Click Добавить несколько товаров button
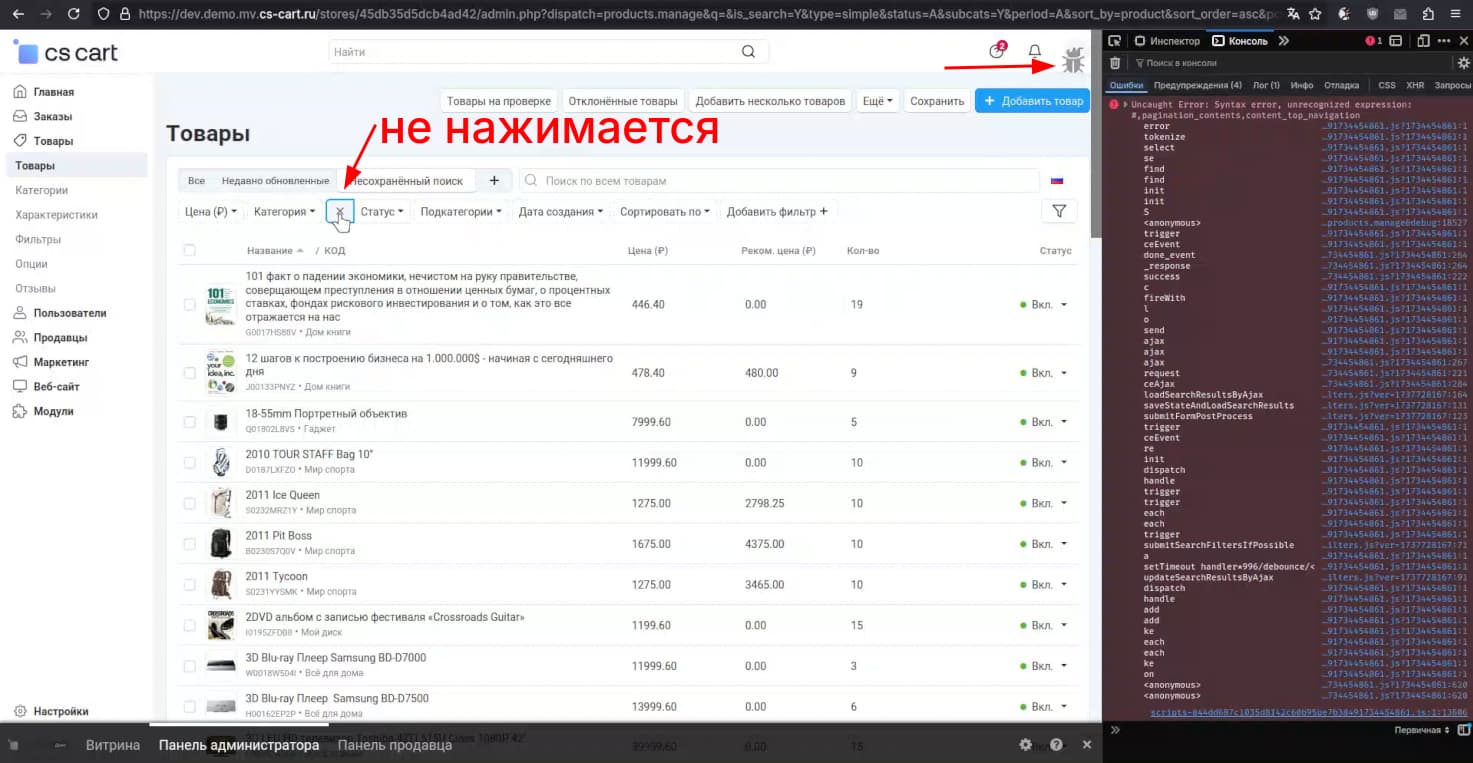Image resolution: width=1473 pixels, height=763 pixels. click(x=770, y=101)
